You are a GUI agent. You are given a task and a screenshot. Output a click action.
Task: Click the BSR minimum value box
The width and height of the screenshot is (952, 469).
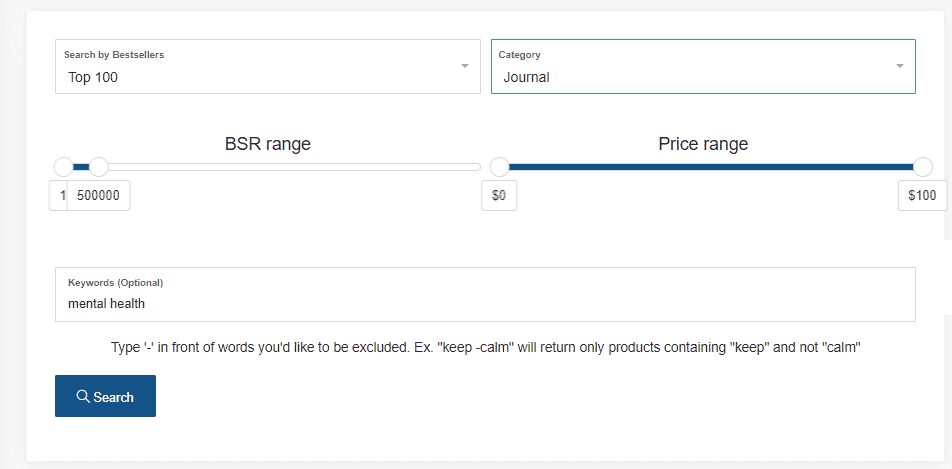58,196
